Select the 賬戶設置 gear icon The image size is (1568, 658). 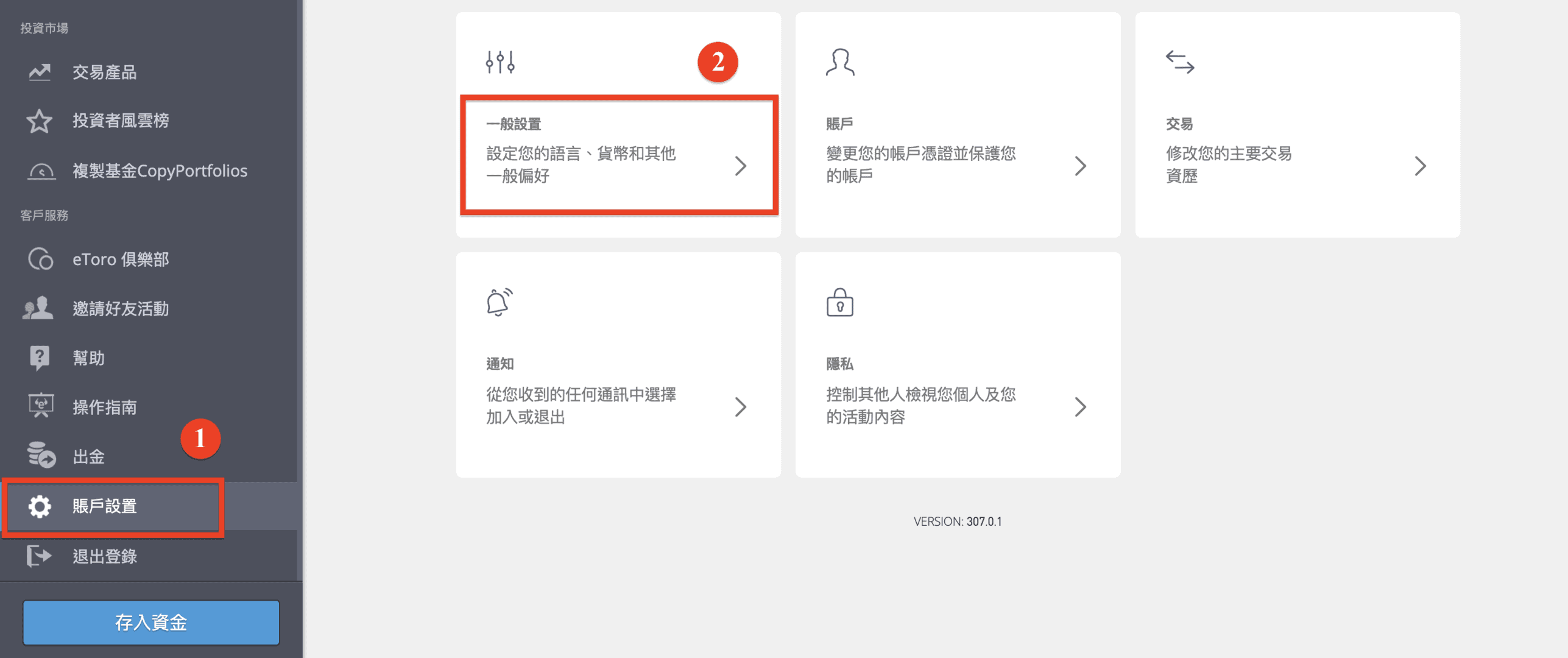[x=39, y=506]
